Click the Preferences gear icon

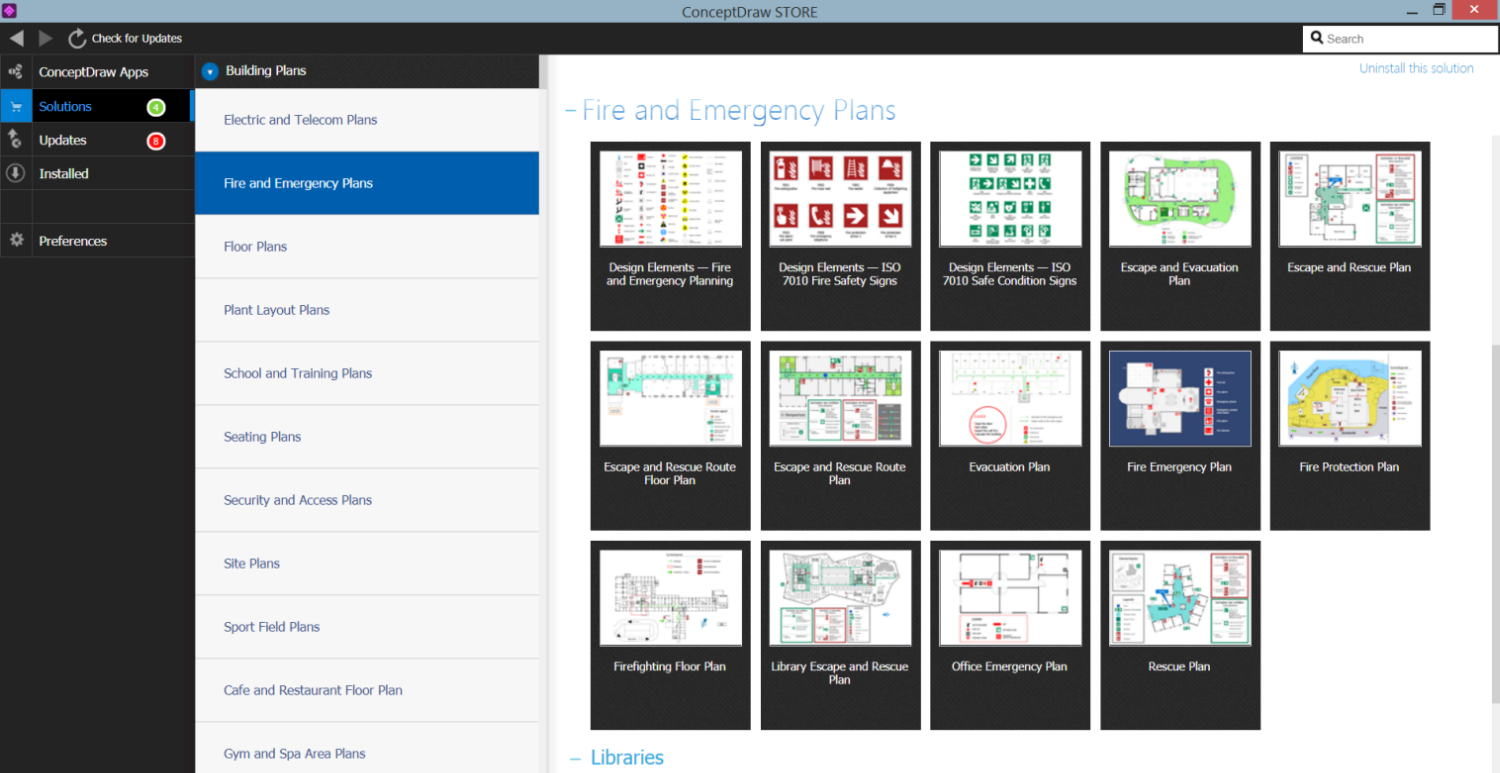[x=15, y=240]
